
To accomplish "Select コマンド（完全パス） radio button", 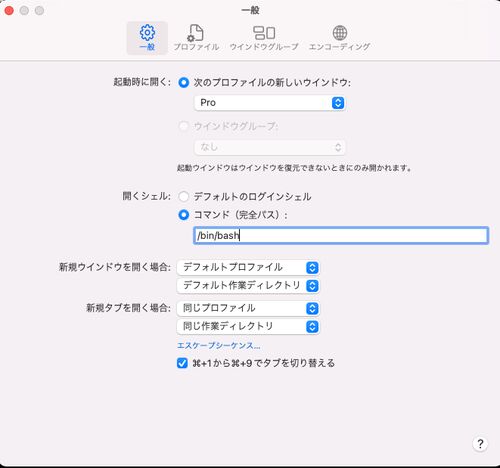I will [184, 215].
